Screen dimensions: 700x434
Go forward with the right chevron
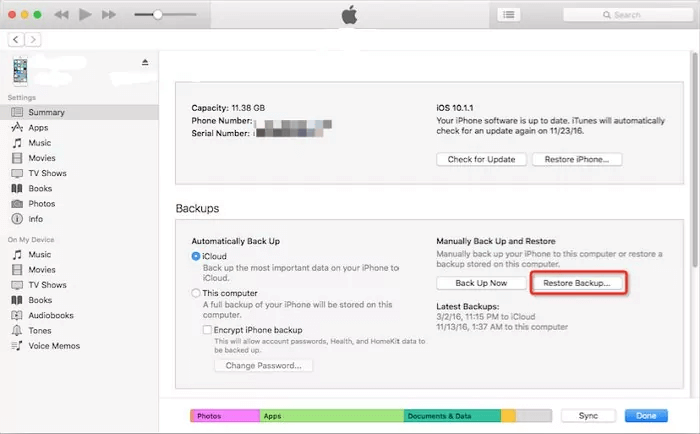pos(33,40)
